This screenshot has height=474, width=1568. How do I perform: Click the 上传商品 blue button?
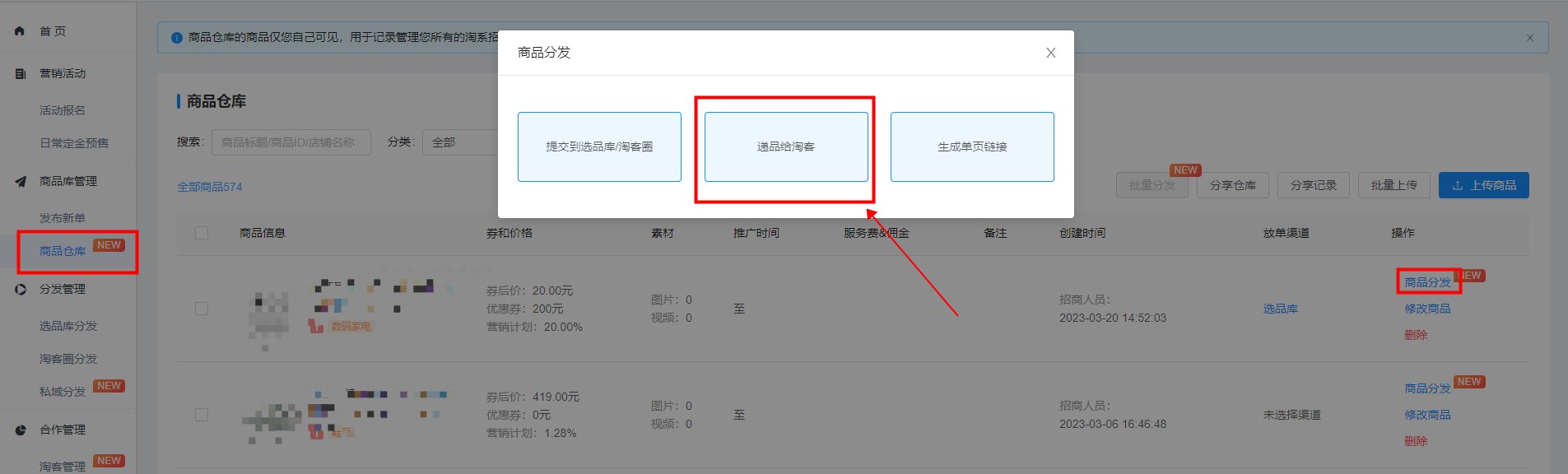pyautogui.click(x=1483, y=185)
